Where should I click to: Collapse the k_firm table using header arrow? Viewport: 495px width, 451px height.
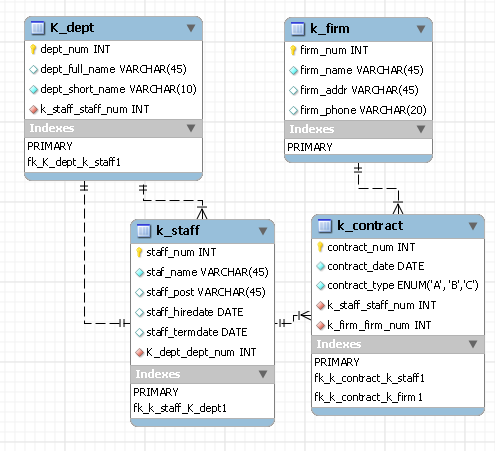click(421, 29)
